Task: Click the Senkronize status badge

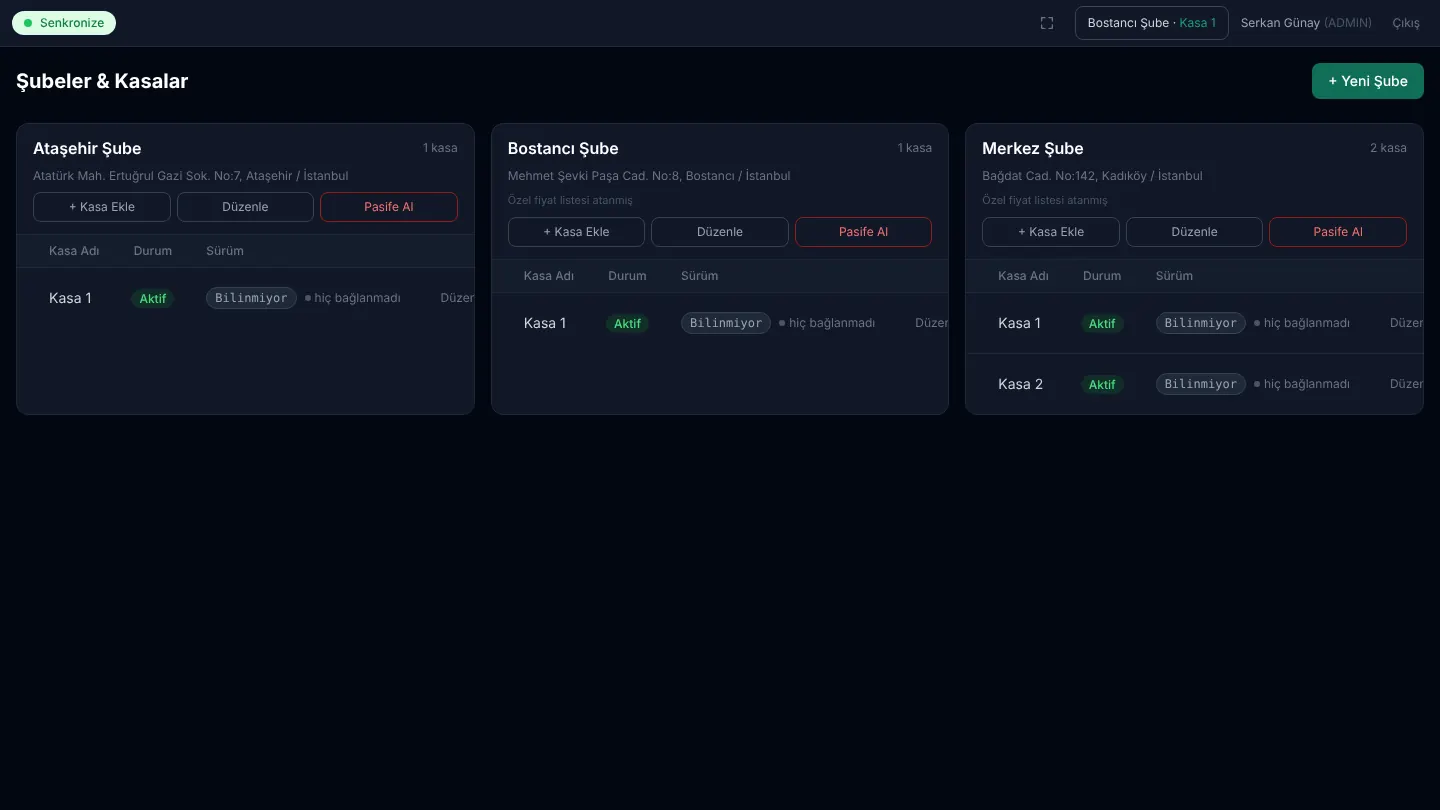Action: tap(64, 23)
